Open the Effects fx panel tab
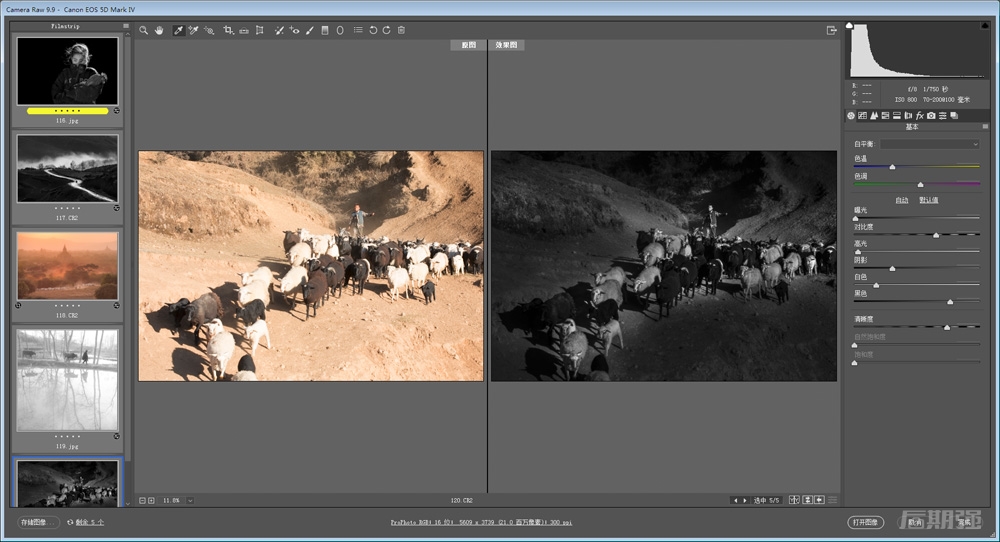The image size is (1000, 542). [920, 115]
